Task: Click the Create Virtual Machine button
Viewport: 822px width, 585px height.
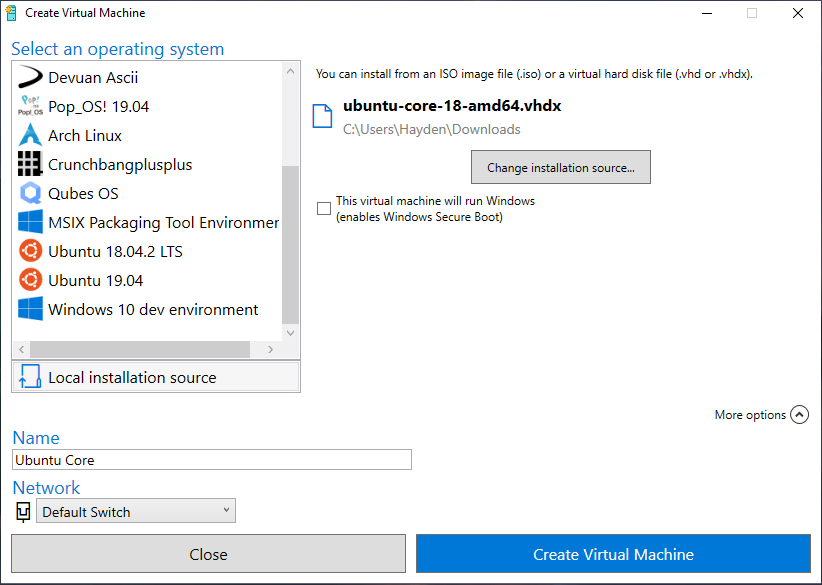Action: coord(613,554)
